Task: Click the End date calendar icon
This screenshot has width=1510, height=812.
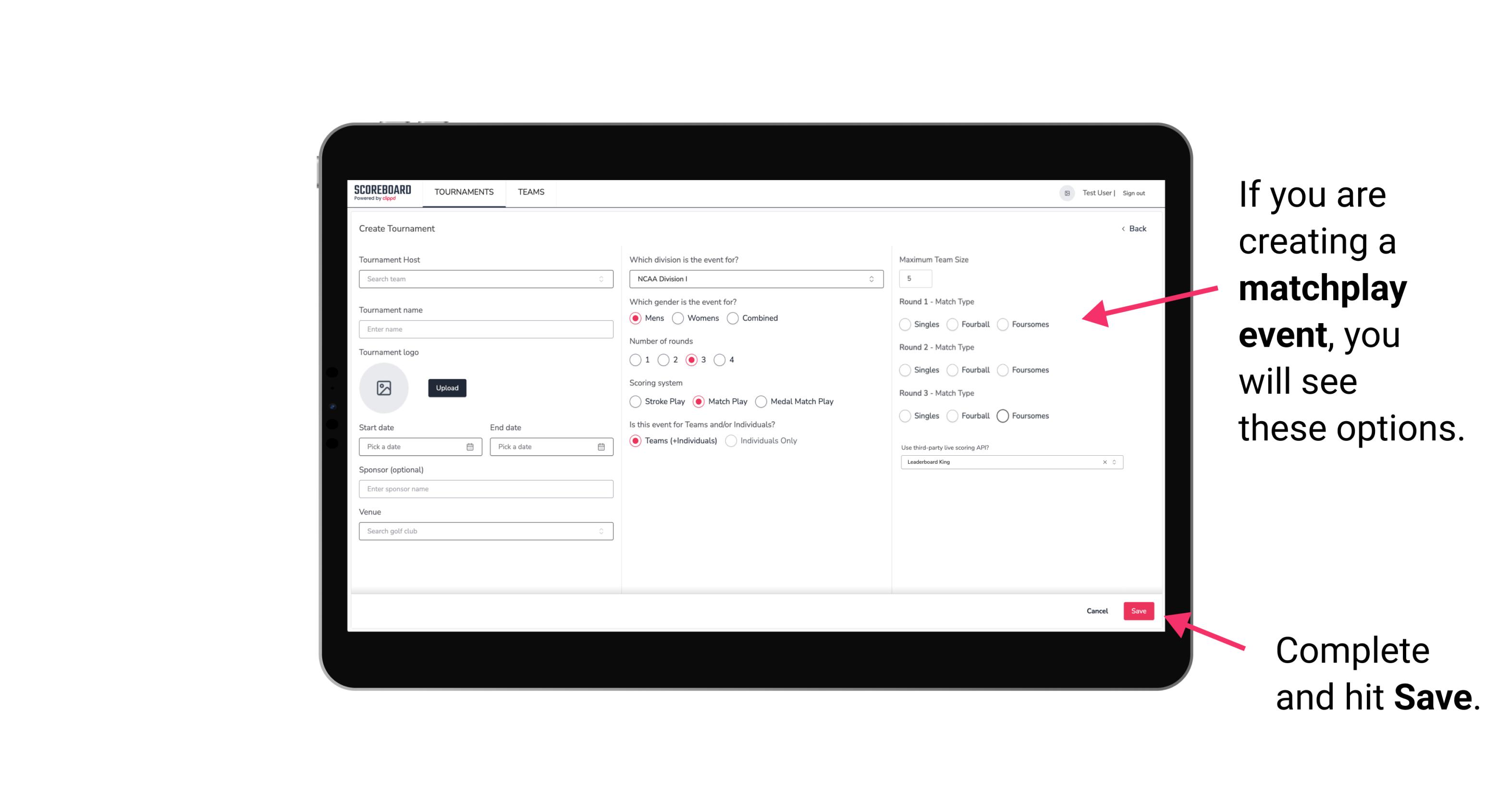Action: click(600, 446)
